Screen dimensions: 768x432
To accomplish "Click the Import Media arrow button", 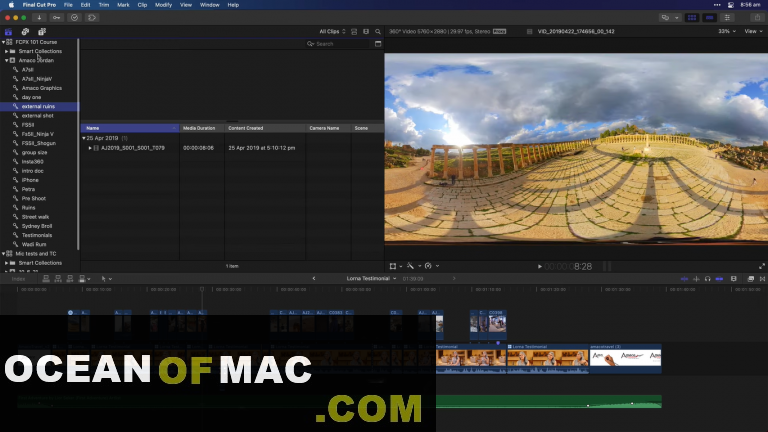I will click(39, 17).
